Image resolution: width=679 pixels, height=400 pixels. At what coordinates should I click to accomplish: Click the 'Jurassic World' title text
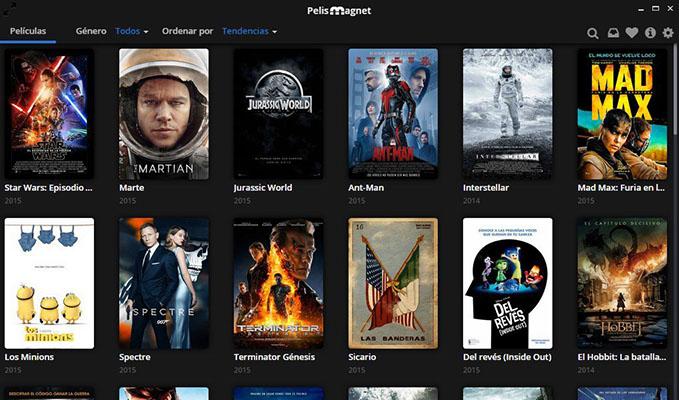click(x=263, y=188)
